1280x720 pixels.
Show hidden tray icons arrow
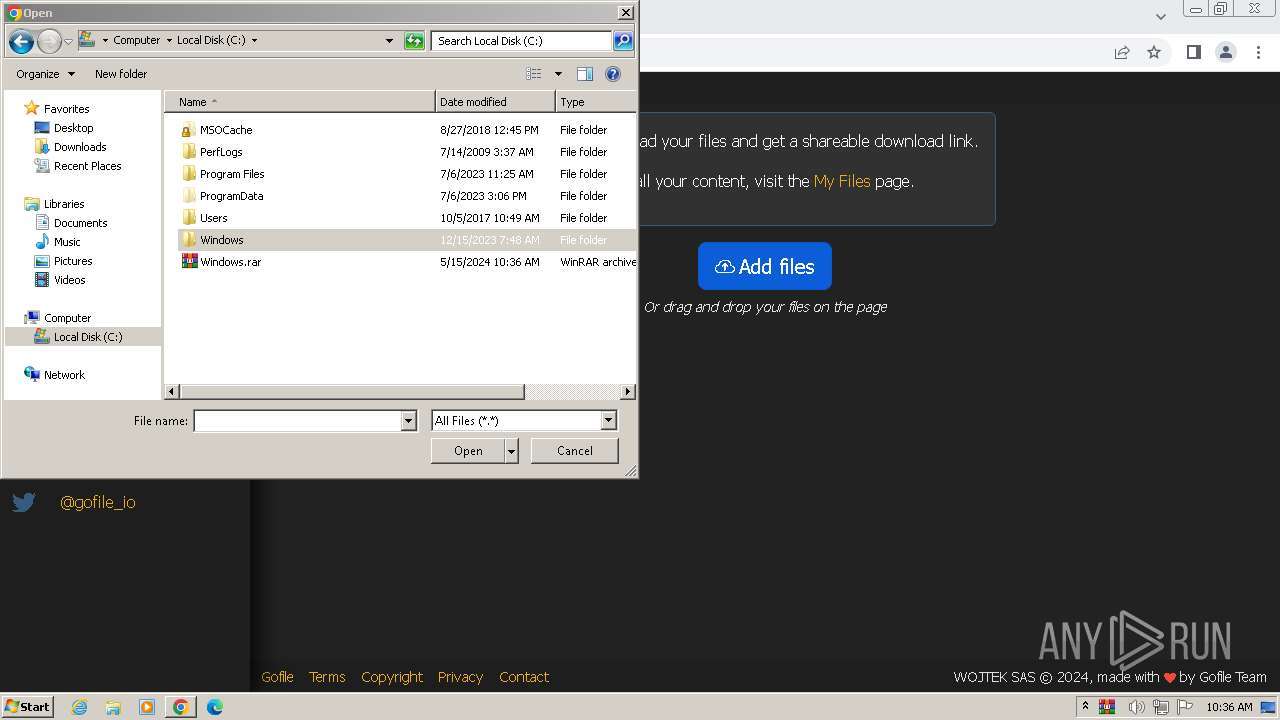click(x=1086, y=707)
